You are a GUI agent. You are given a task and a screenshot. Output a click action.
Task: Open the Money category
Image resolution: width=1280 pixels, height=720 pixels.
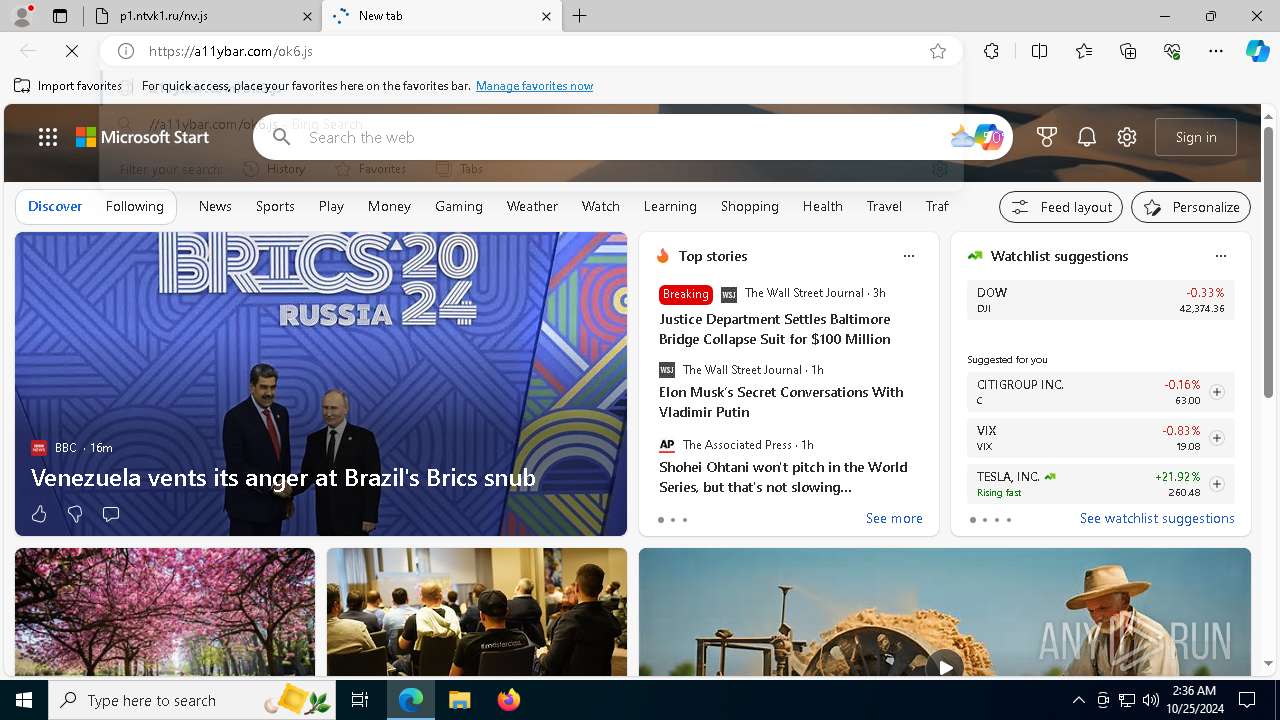coord(389,206)
